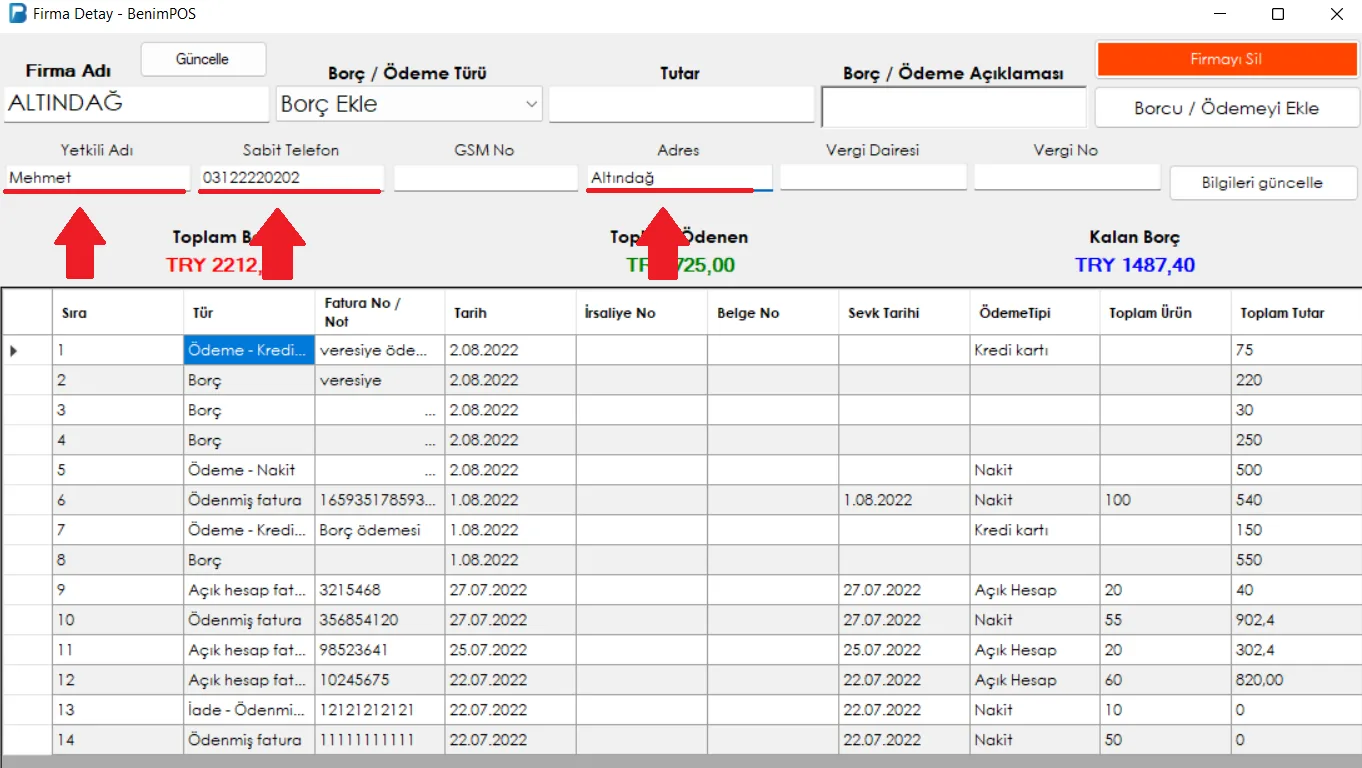Click the Sabit Telefon field
The width and height of the screenshot is (1362, 768).
291,178
